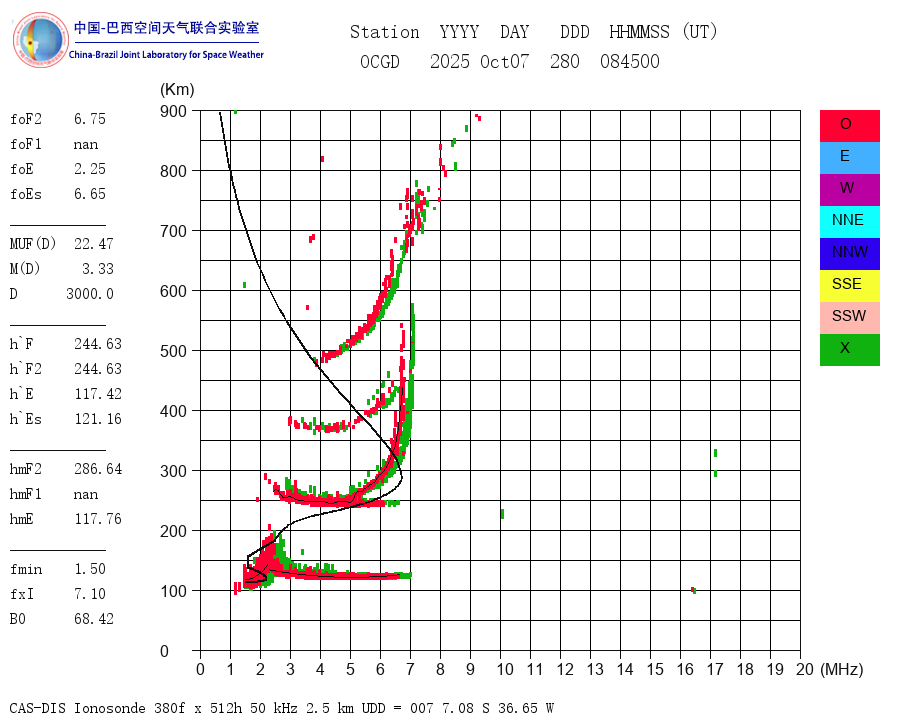Select the dark blue NNW legend swatch

[849, 254]
